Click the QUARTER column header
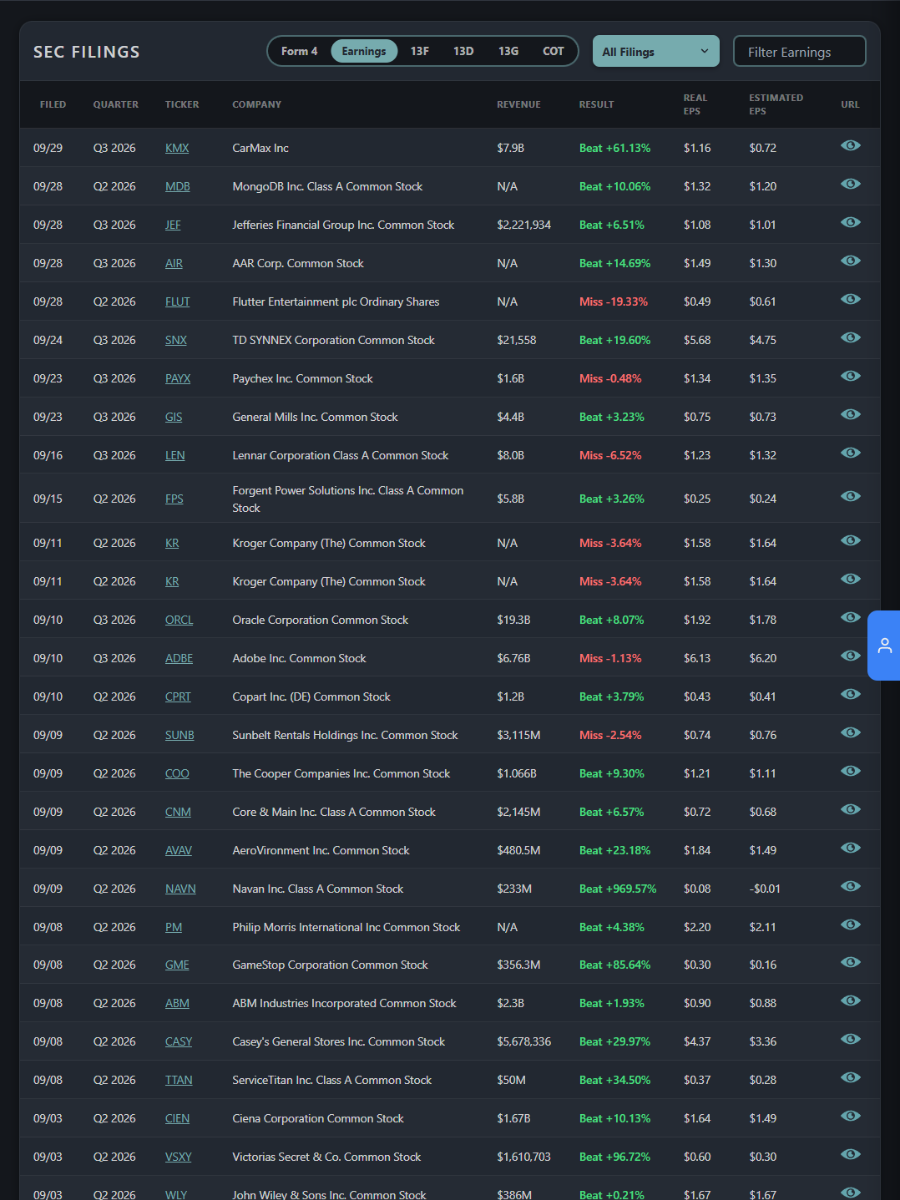Viewport: 900px width, 1200px height. click(116, 105)
